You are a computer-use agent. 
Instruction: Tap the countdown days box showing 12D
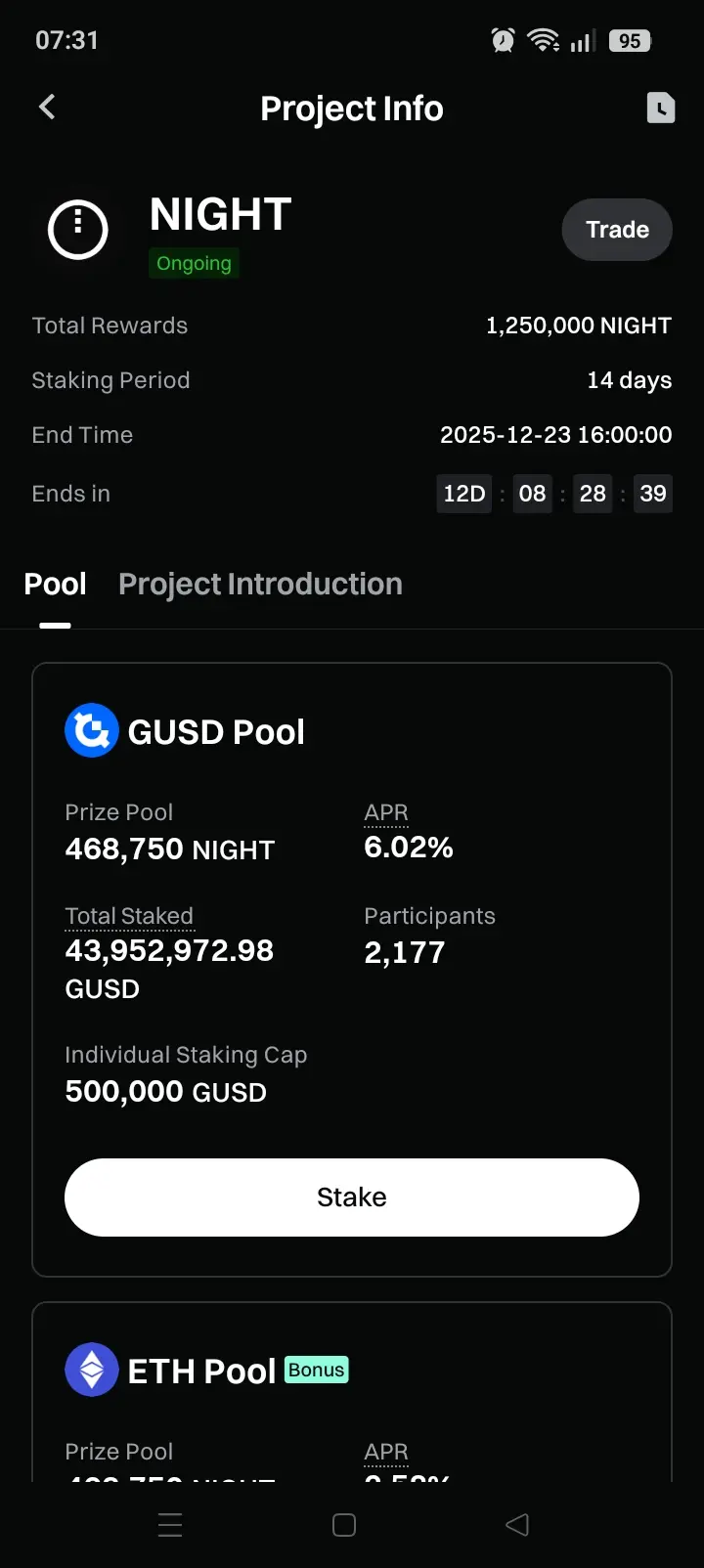pos(464,494)
